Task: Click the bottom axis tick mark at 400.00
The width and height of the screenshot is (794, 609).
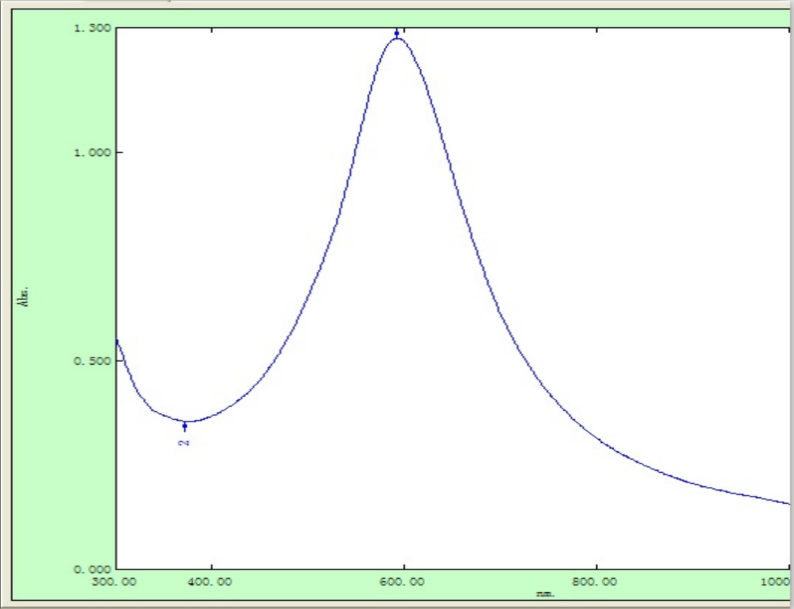Action: click(211, 565)
